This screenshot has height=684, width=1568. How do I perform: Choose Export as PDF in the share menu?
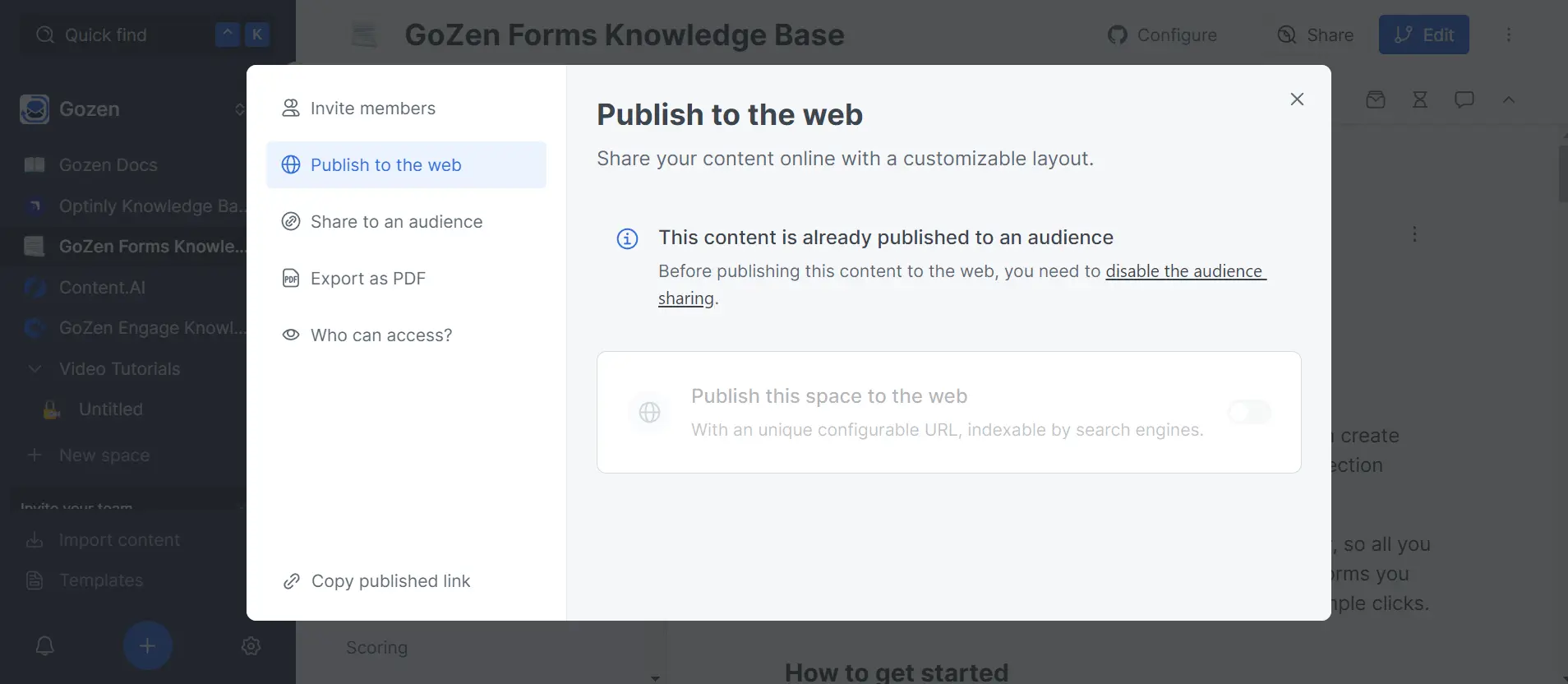[367, 279]
